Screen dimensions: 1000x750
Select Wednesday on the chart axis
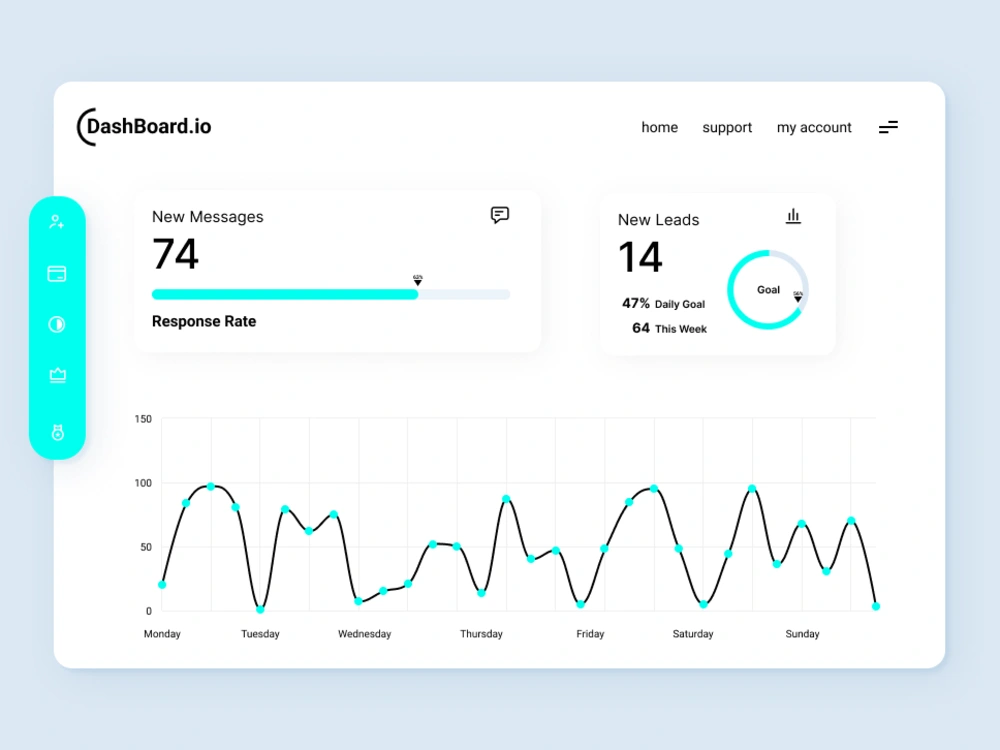click(364, 634)
